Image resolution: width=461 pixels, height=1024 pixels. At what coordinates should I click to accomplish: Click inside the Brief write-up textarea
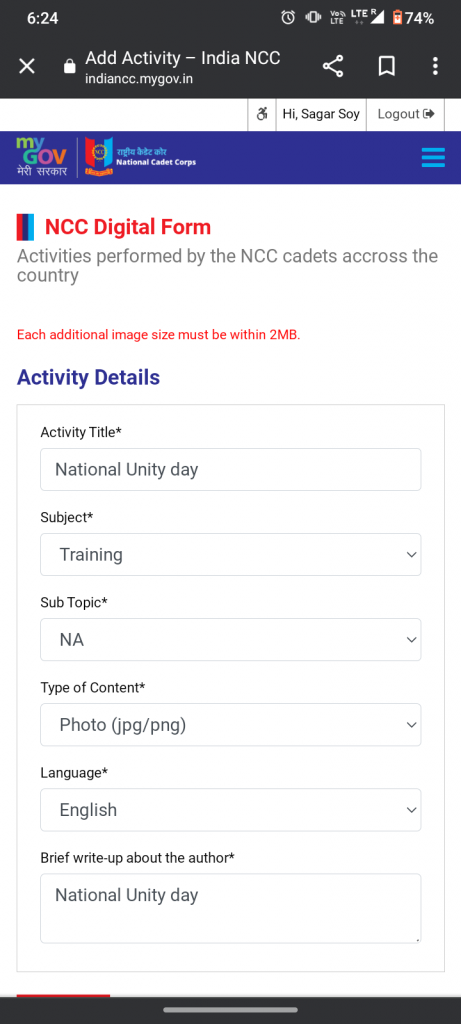pyautogui.click(x=230, y=908)
